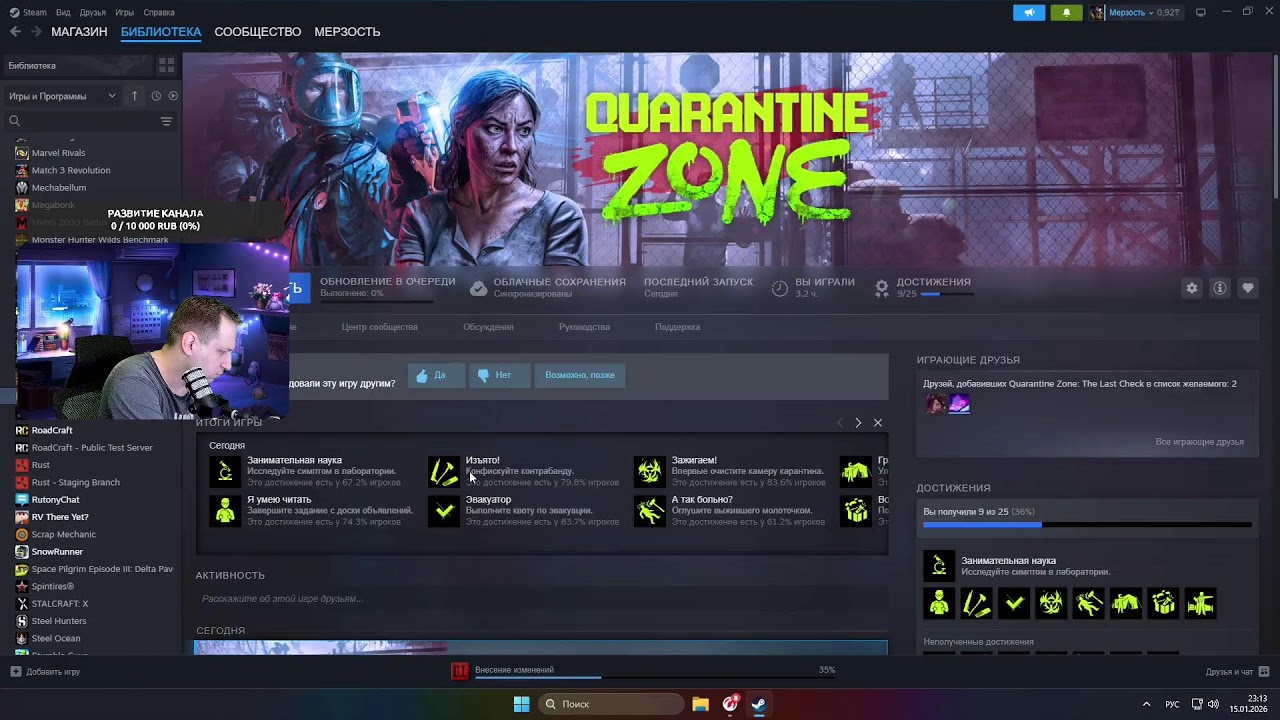
Task: Go forward with the navigation arrow
Action: (x=36, y=32)
